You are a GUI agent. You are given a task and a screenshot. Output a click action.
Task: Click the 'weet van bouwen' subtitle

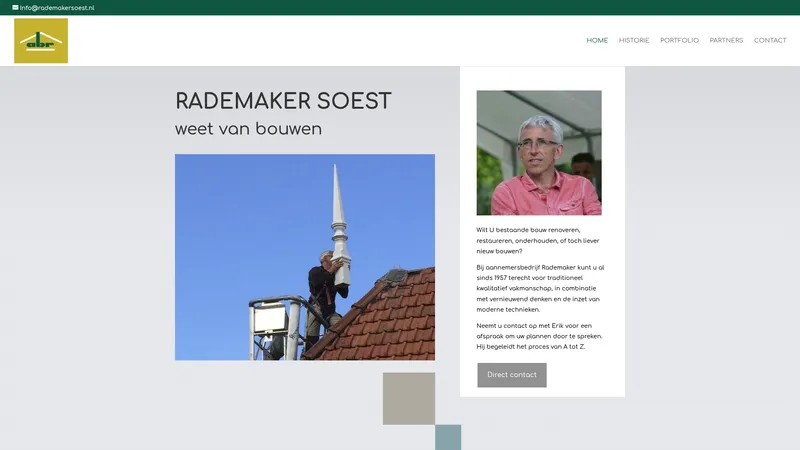[248, 129]
